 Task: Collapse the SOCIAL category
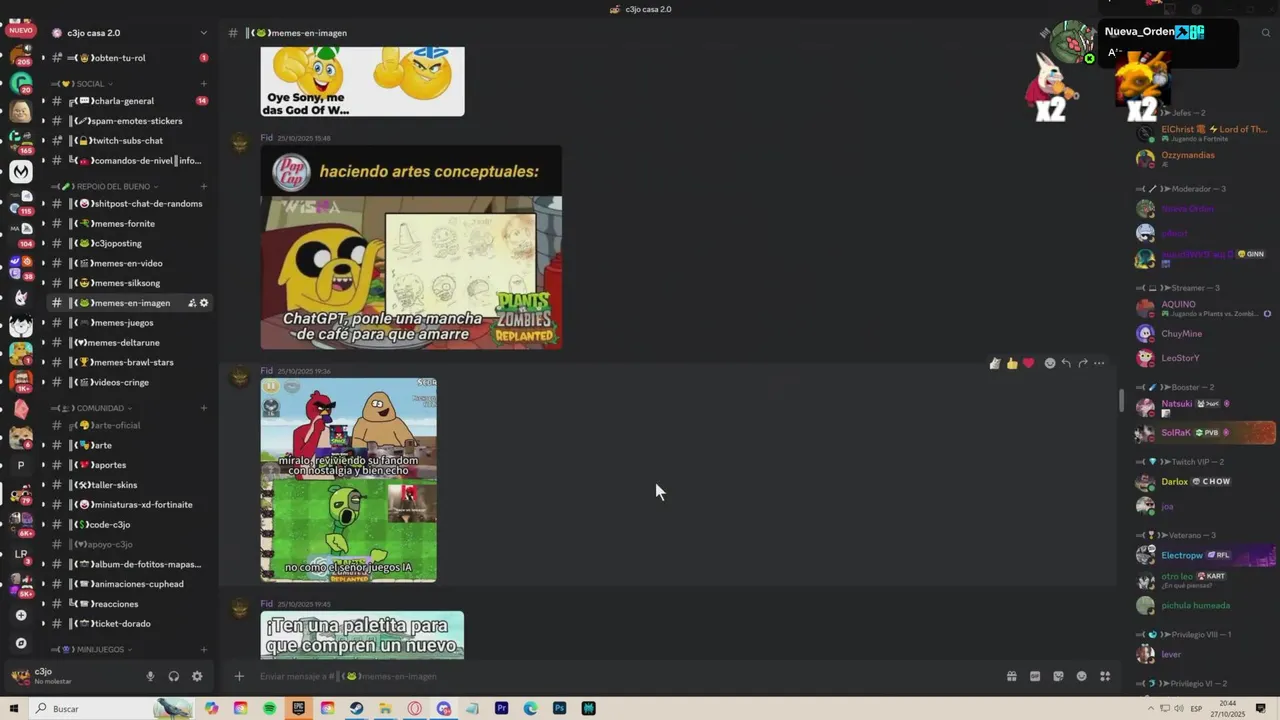click(90, 84)
